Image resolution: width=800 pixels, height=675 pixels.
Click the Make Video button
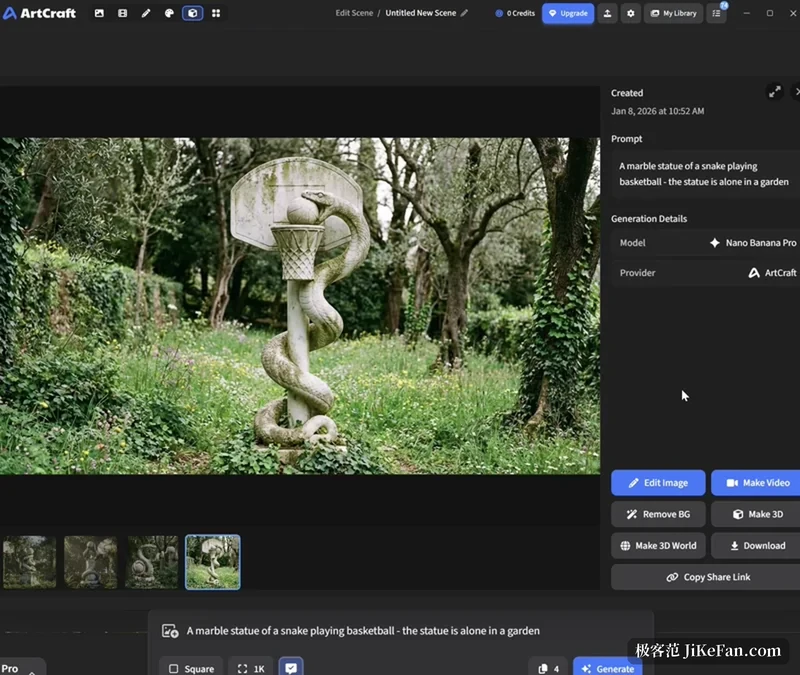tap(758, 483)
